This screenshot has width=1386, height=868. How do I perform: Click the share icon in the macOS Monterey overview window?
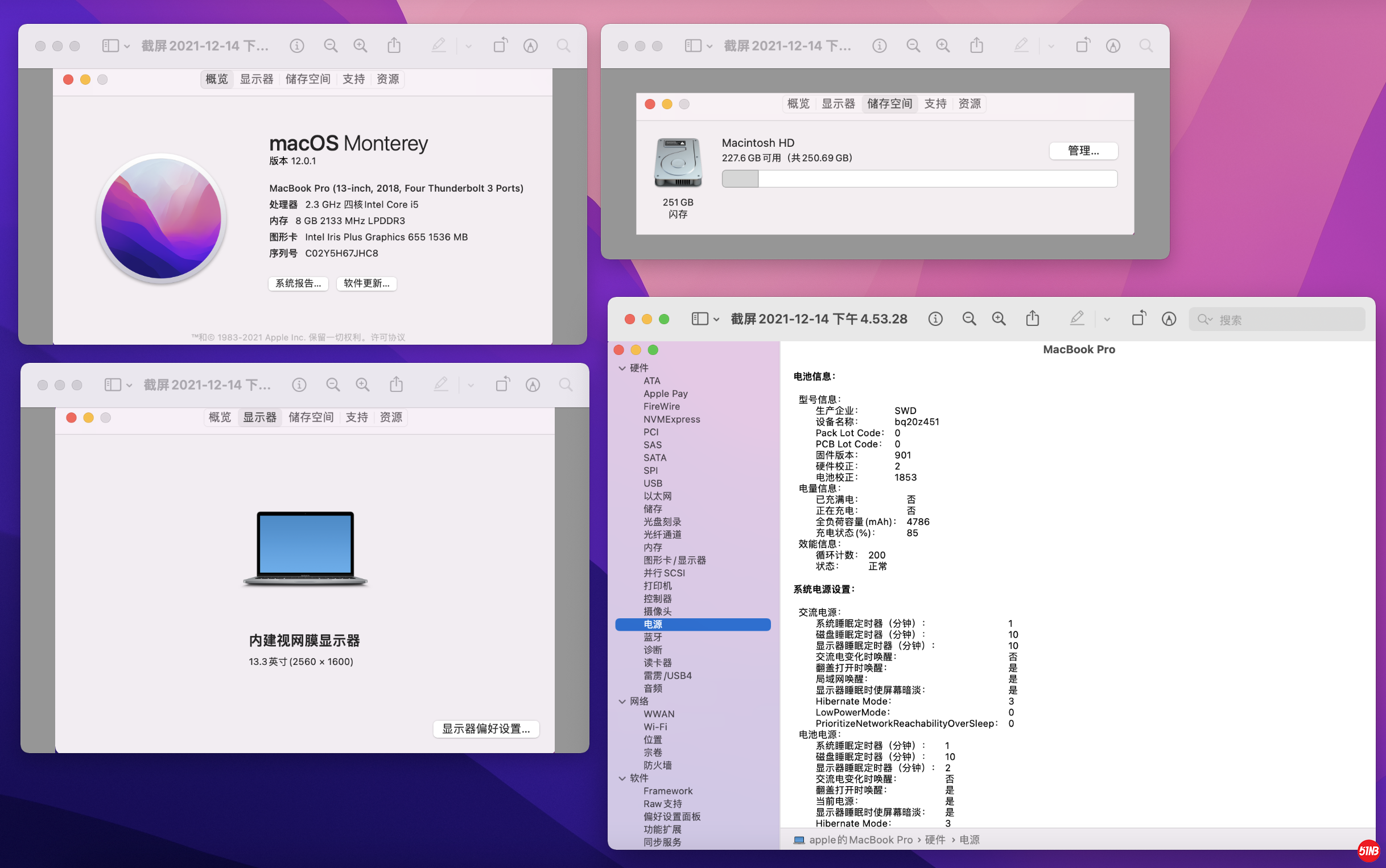pos(394,46)
